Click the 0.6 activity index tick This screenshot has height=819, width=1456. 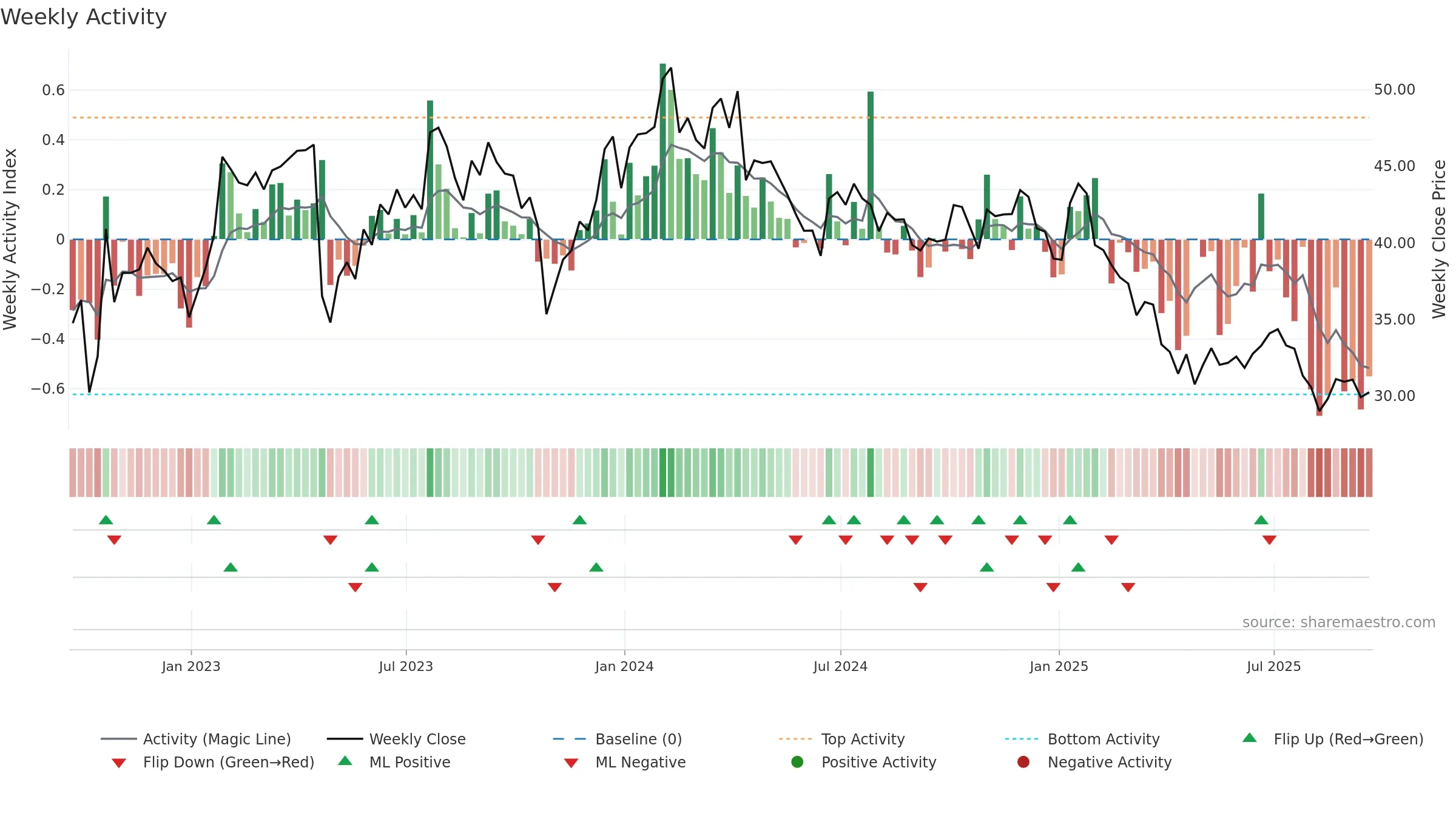pyautogui.click(x=53, y=90)
